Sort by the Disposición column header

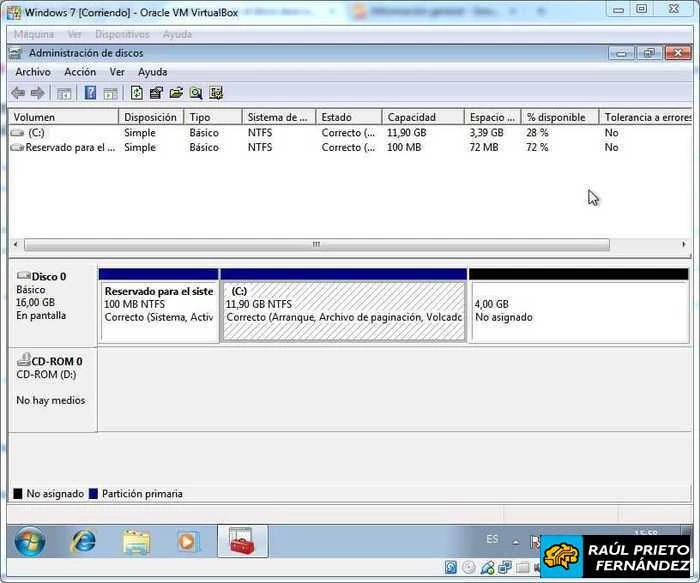pyautogui.click(x=151, y=117)
